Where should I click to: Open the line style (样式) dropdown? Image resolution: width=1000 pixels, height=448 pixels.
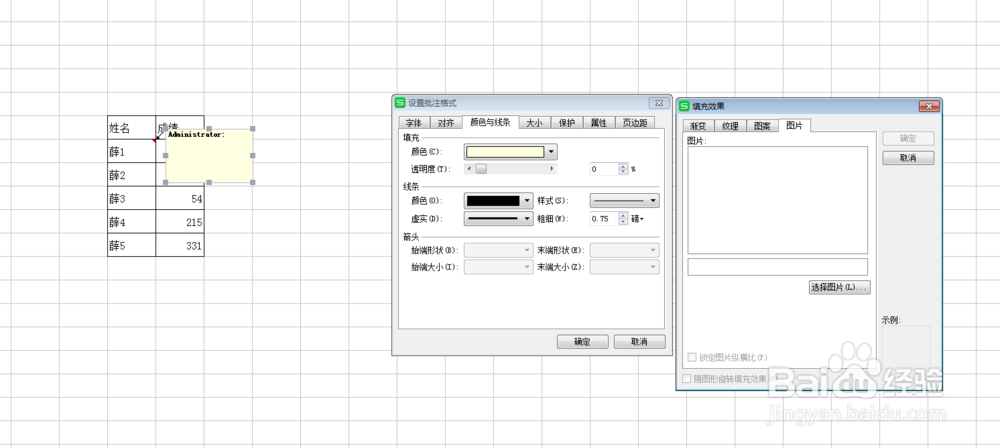click(624, 200)
